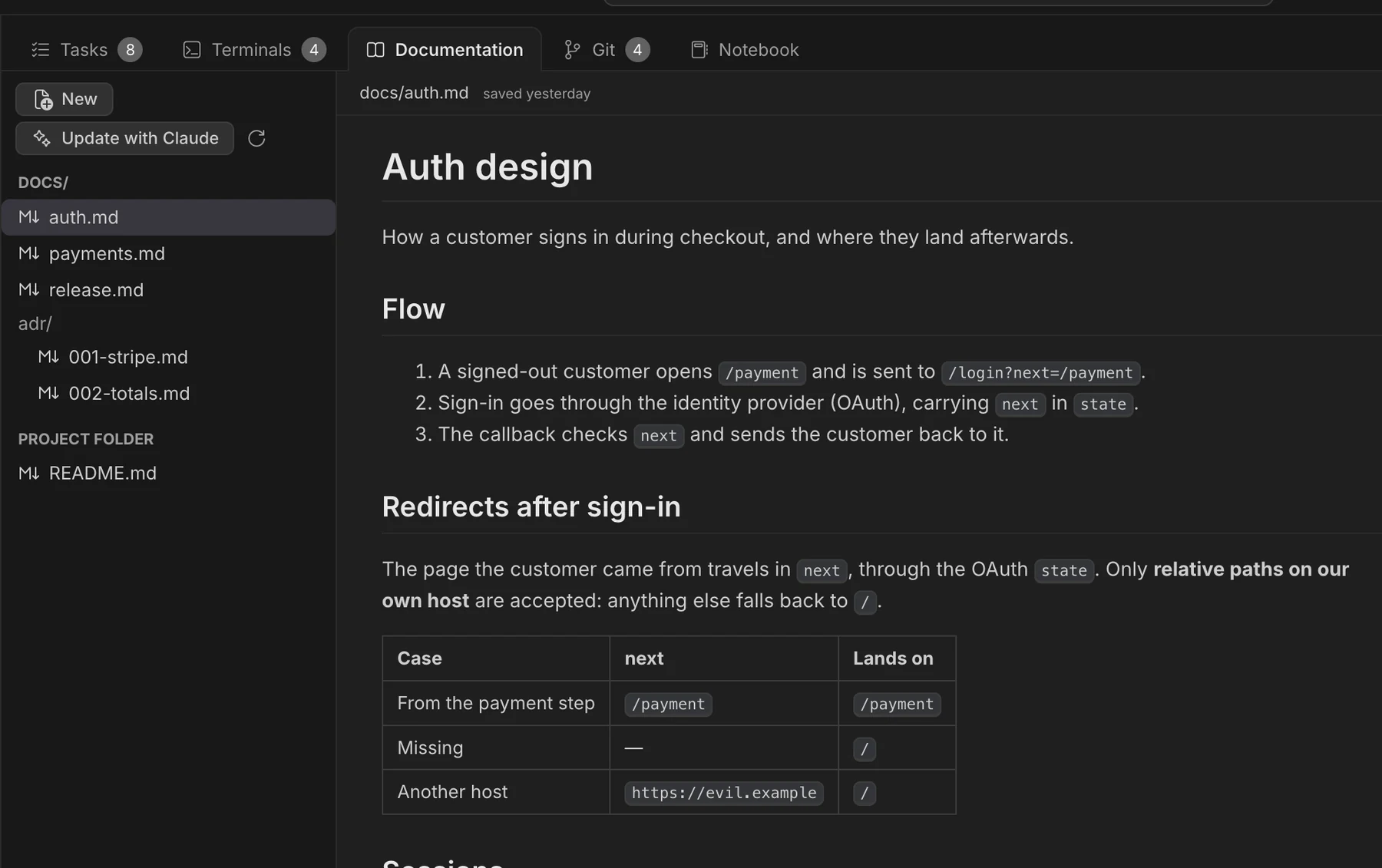The width and height of the screenshot is (1382, 868).
Task: Click markdown icon beside README.md
Action: 29,473
